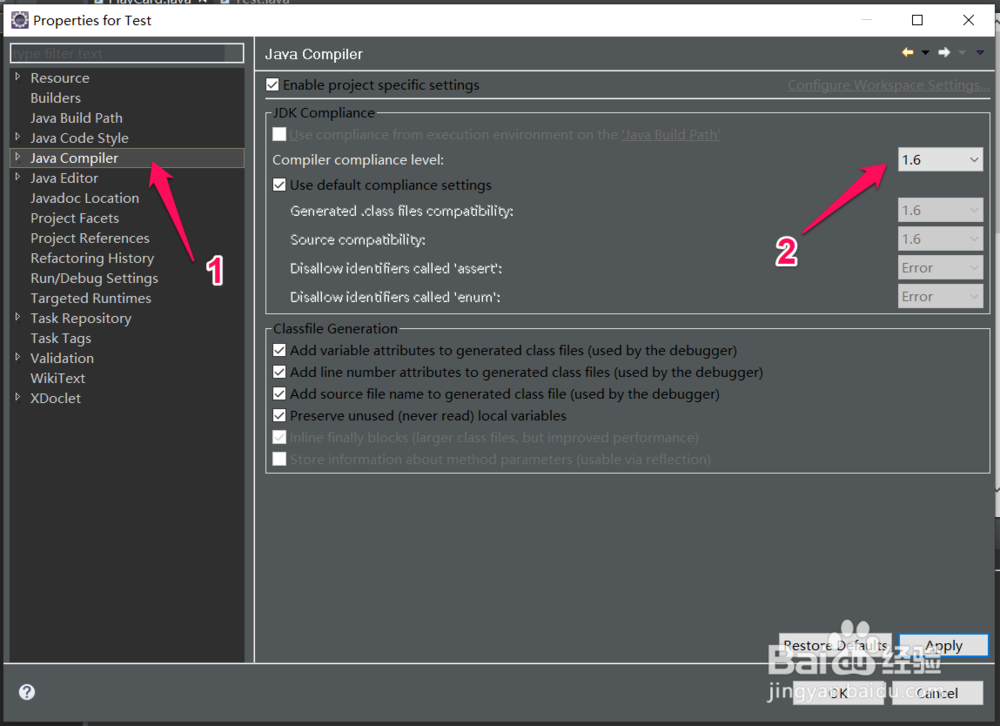
Task: Toggle Use default compliance settings checkbox
Action: [279, 185]
